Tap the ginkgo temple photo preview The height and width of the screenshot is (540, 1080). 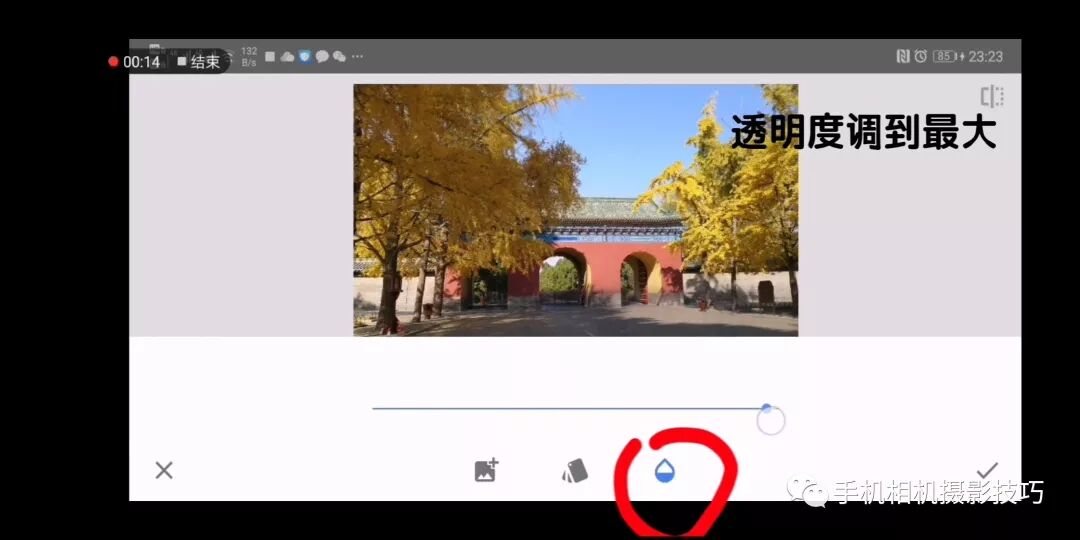[576, 210]
